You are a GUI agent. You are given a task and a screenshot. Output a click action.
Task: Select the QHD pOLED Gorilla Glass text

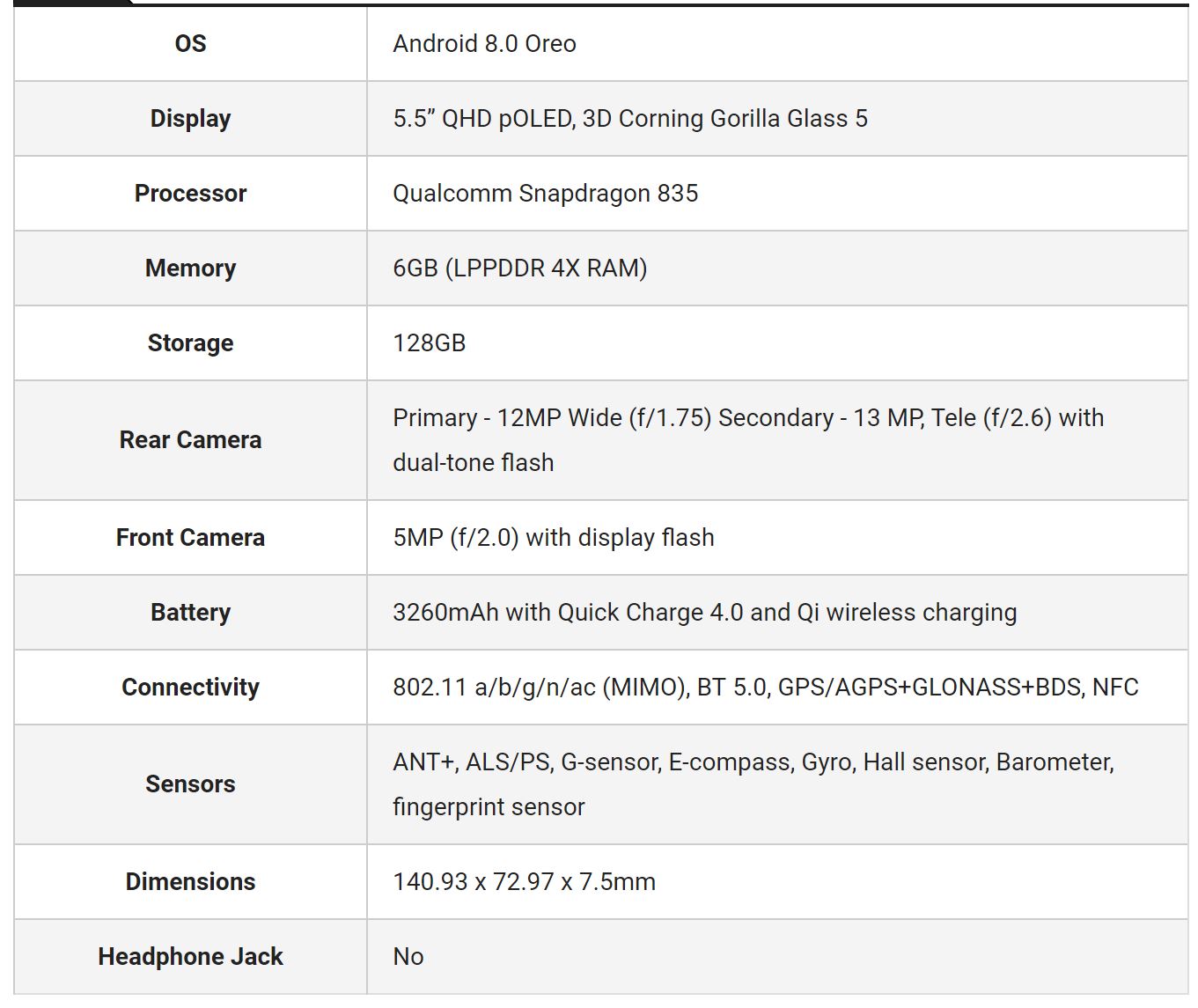[629, 118]
